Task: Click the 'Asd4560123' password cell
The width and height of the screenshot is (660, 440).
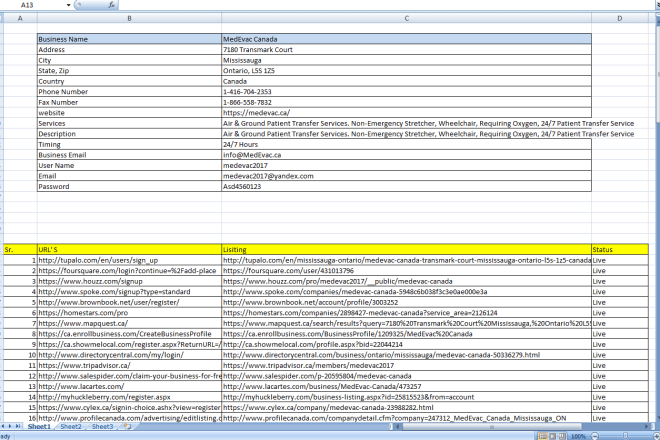Action: 406,187
